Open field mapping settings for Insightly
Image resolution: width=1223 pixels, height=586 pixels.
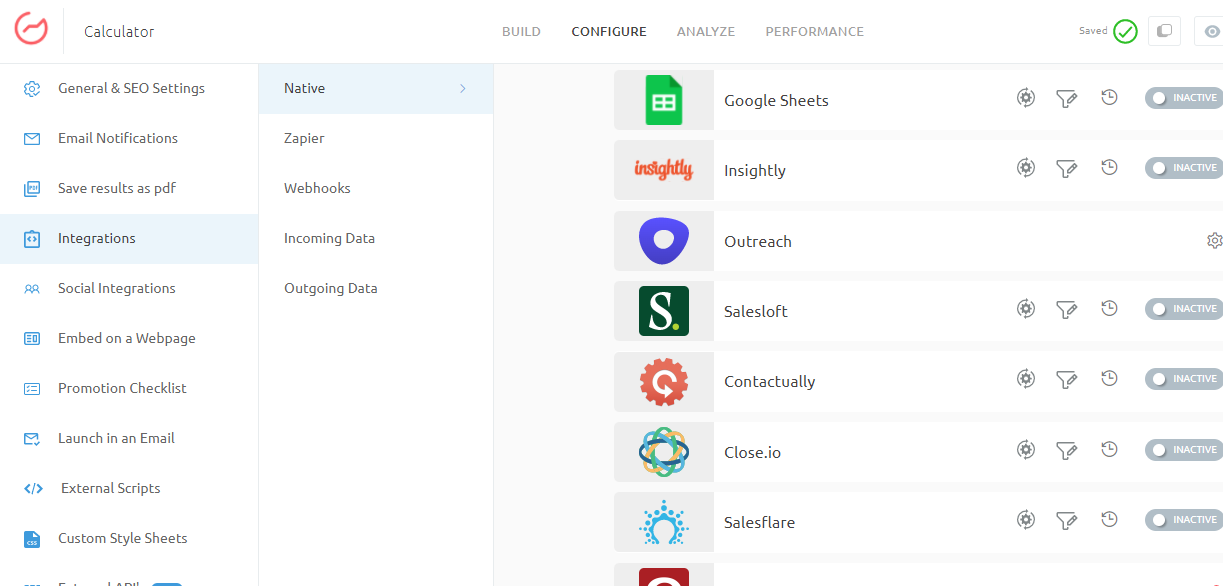1025,168
